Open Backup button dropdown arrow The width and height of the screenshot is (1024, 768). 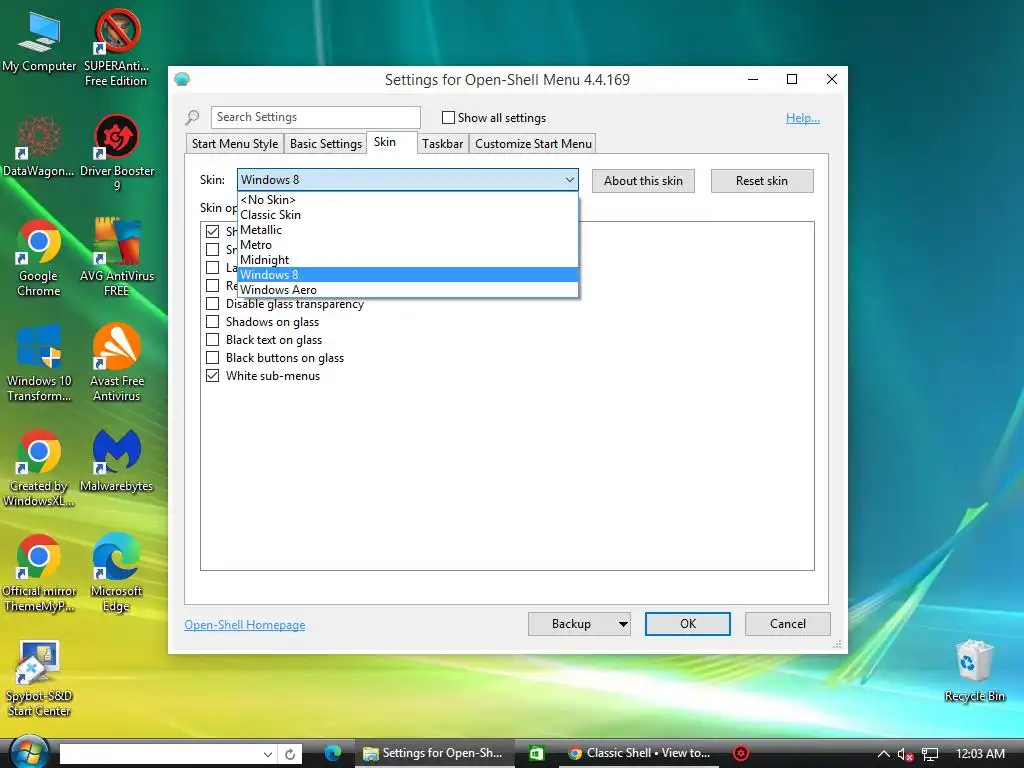coord(623,624)
